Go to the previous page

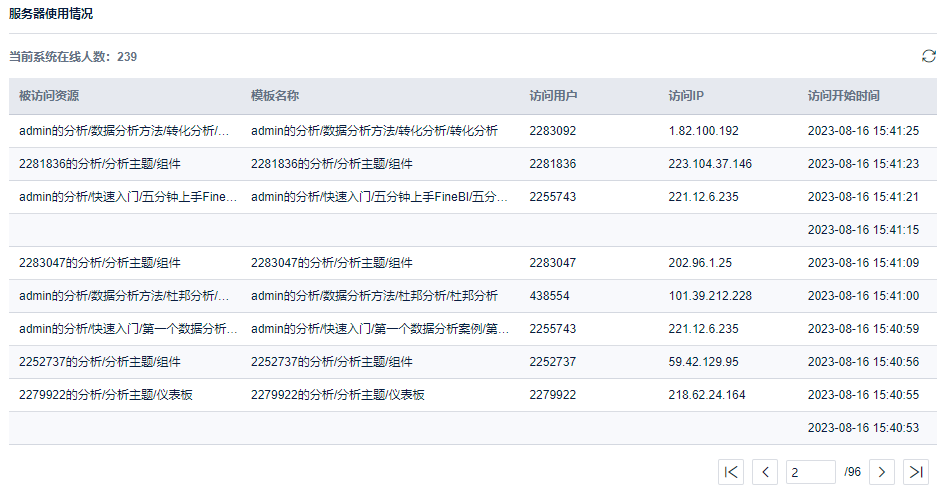click(765, 471)
